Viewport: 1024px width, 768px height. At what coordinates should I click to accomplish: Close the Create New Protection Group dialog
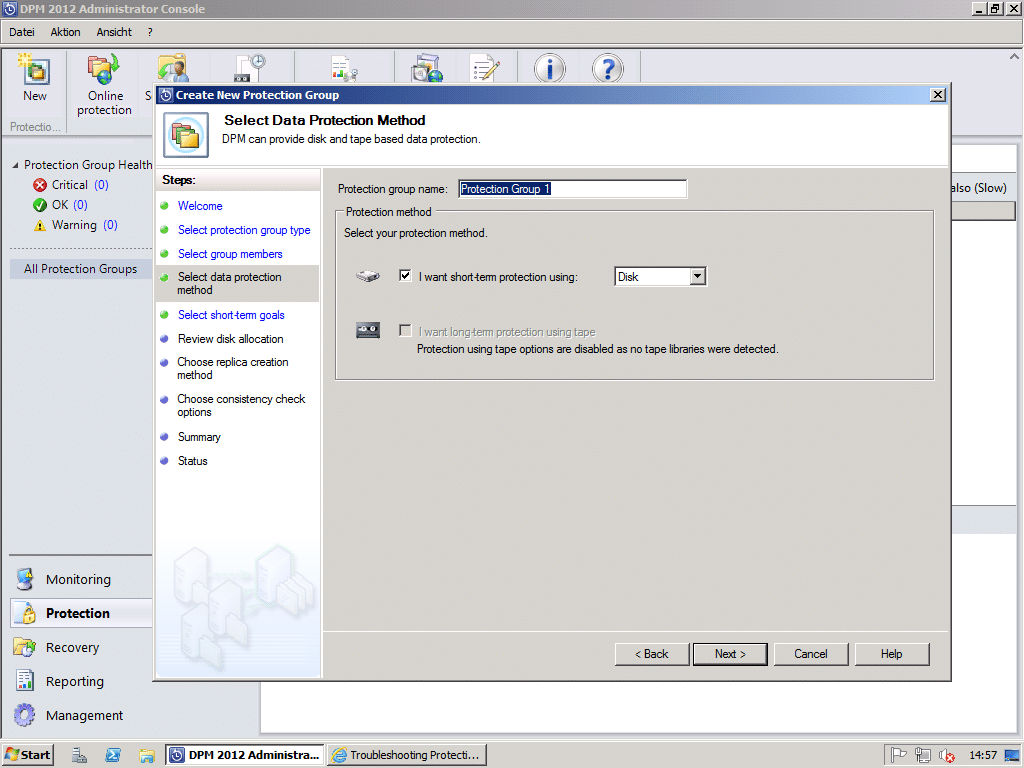938,95
